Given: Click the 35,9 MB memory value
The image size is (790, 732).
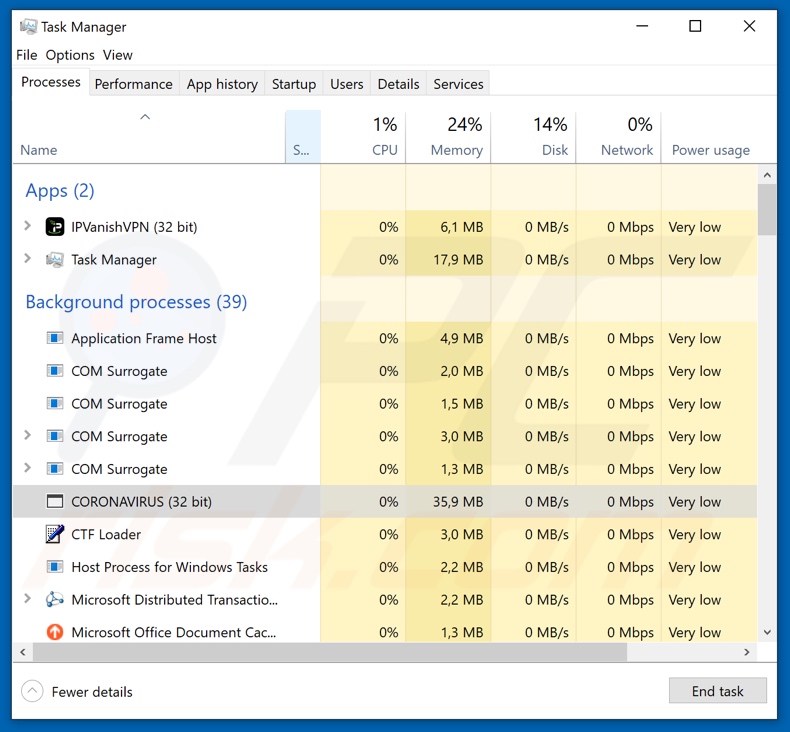Looking at the screenshot, I should coord(458,502).
